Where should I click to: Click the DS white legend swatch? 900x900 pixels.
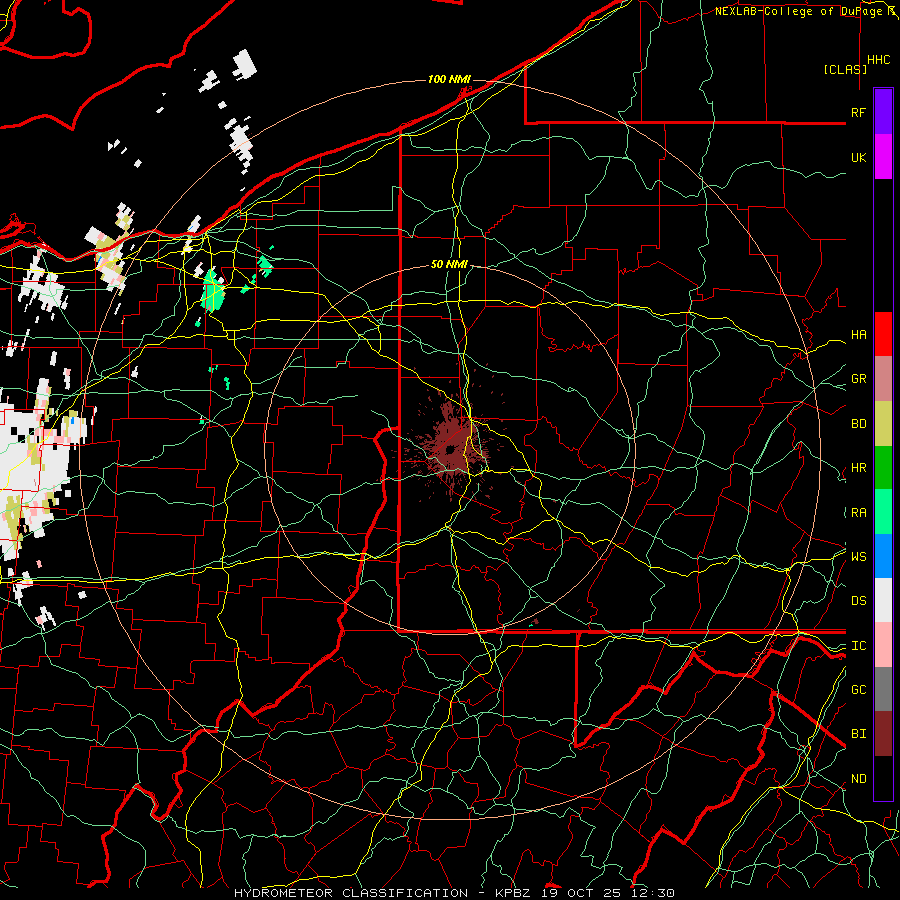point(883,600)
